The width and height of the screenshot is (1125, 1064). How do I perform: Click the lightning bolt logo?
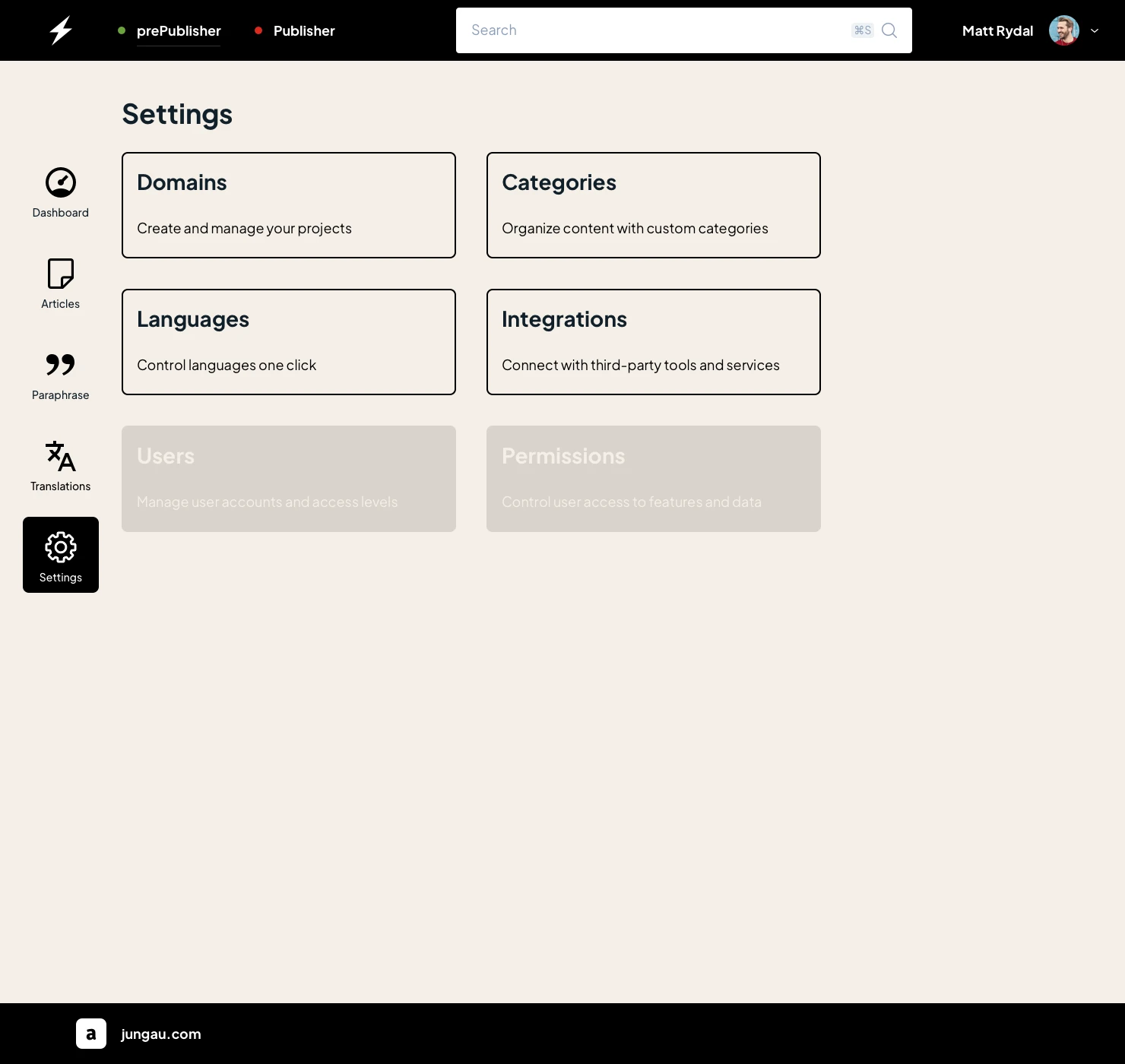click(x=61, y=30)
